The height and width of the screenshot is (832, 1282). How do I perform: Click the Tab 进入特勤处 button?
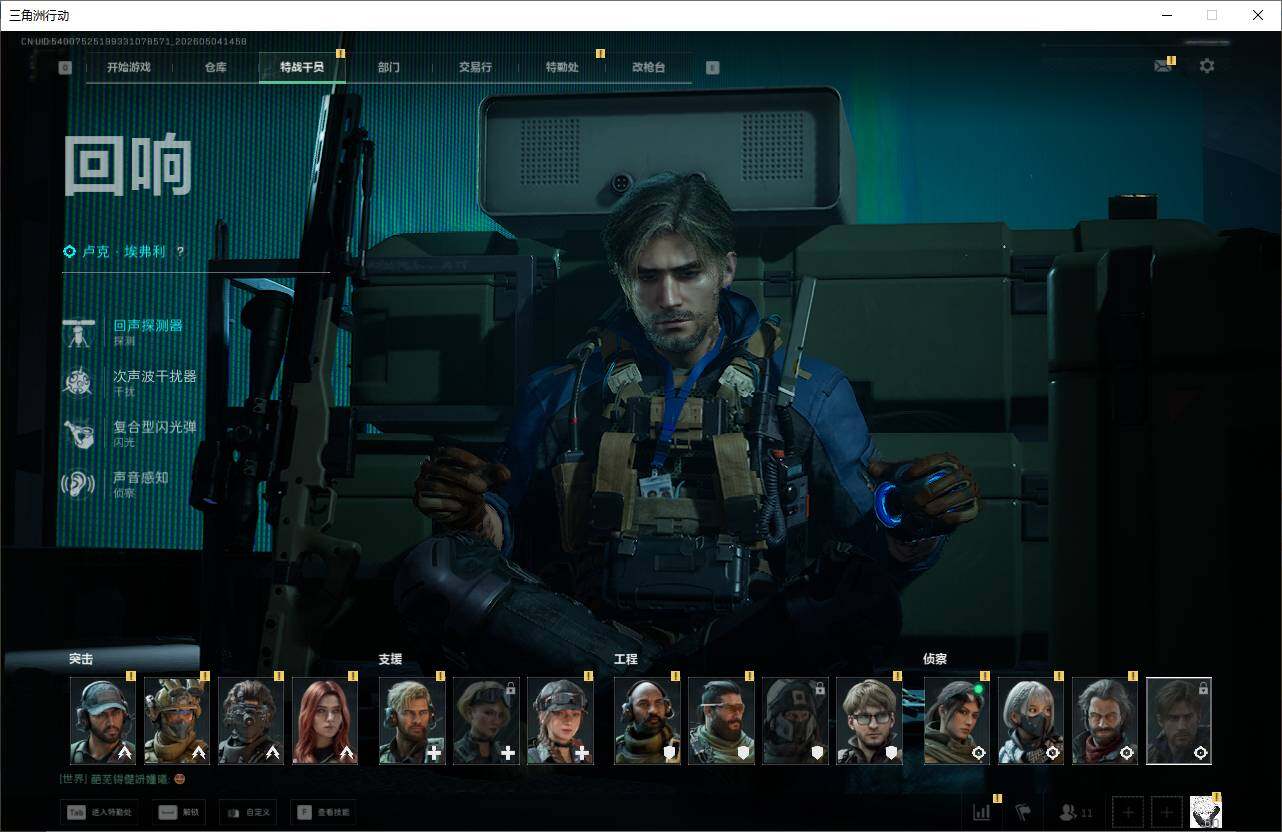tap(100, 812)
